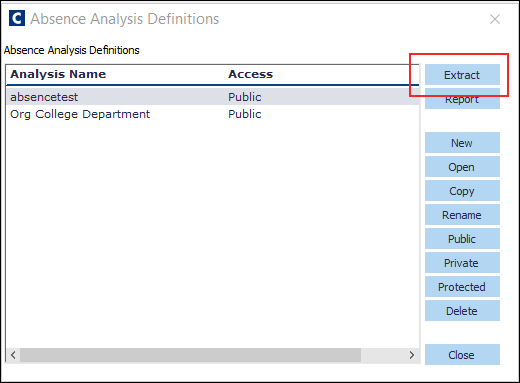The width and height of the screenshot is (520, 383).
Task: Create a New analysis definition
Action: pos(462,143)
